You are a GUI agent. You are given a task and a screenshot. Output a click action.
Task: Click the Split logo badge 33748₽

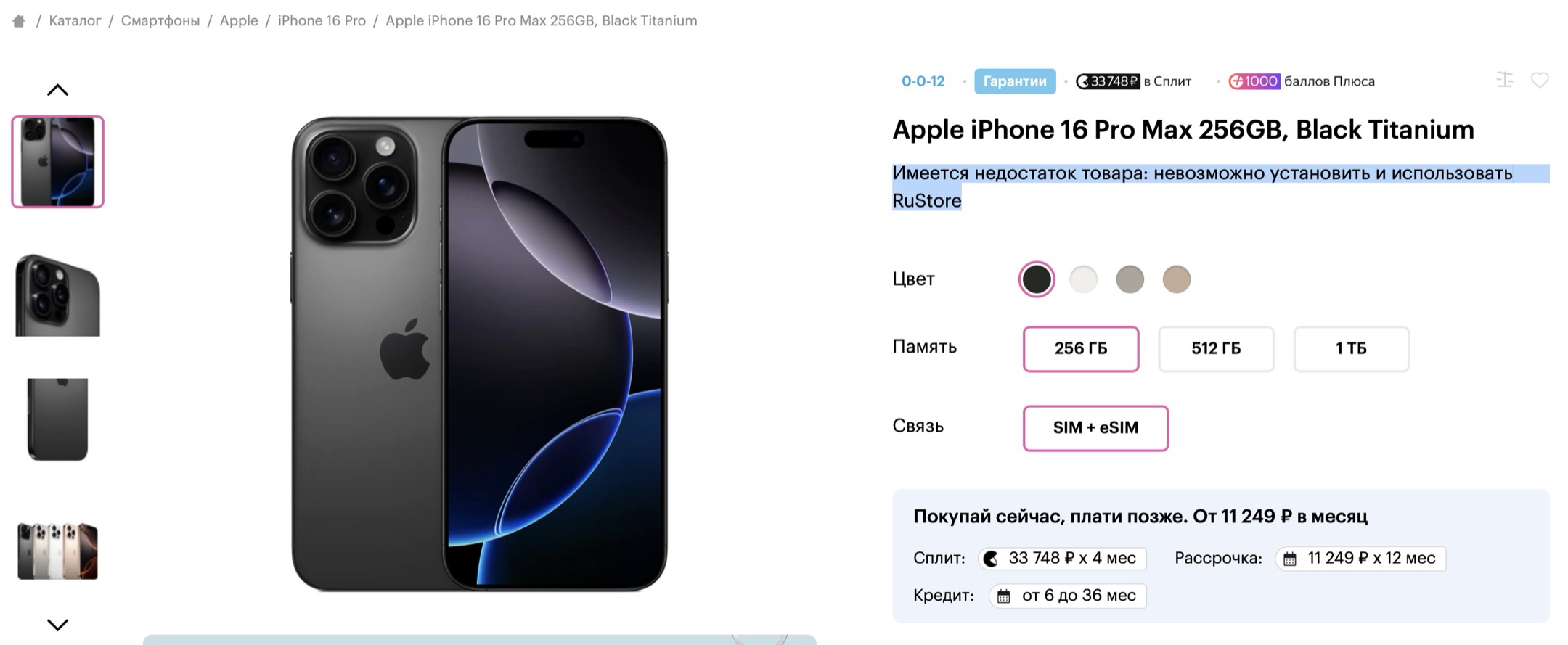[x=1108, y=81]
